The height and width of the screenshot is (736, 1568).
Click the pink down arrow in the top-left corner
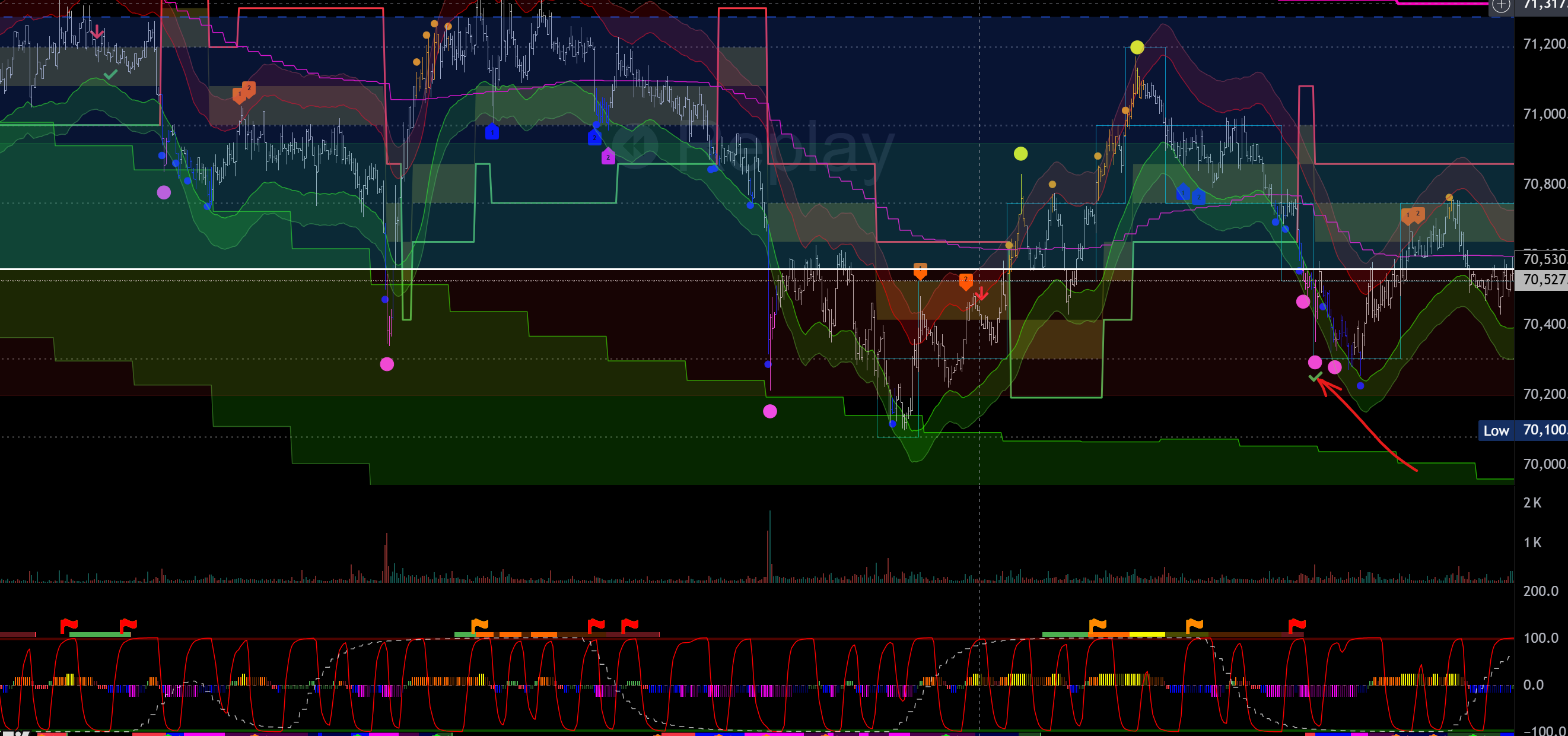pos(96,31)
